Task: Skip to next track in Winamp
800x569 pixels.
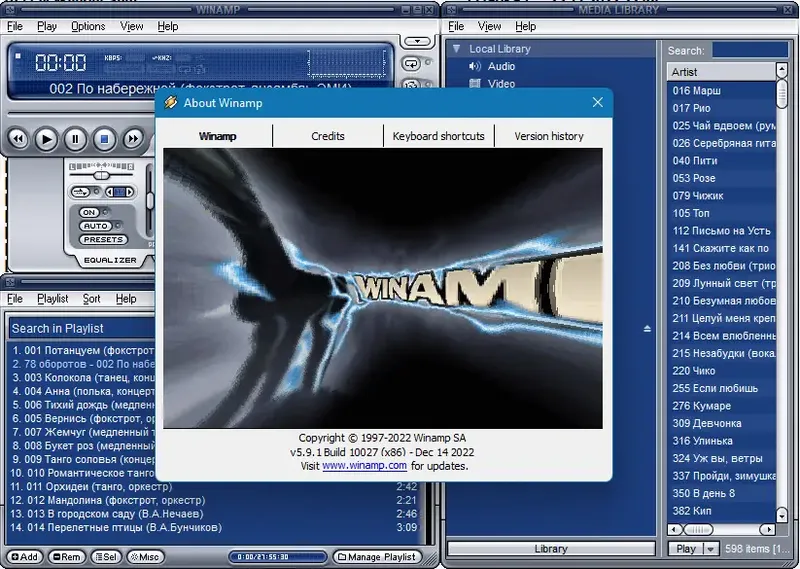Action: (133, 139)
